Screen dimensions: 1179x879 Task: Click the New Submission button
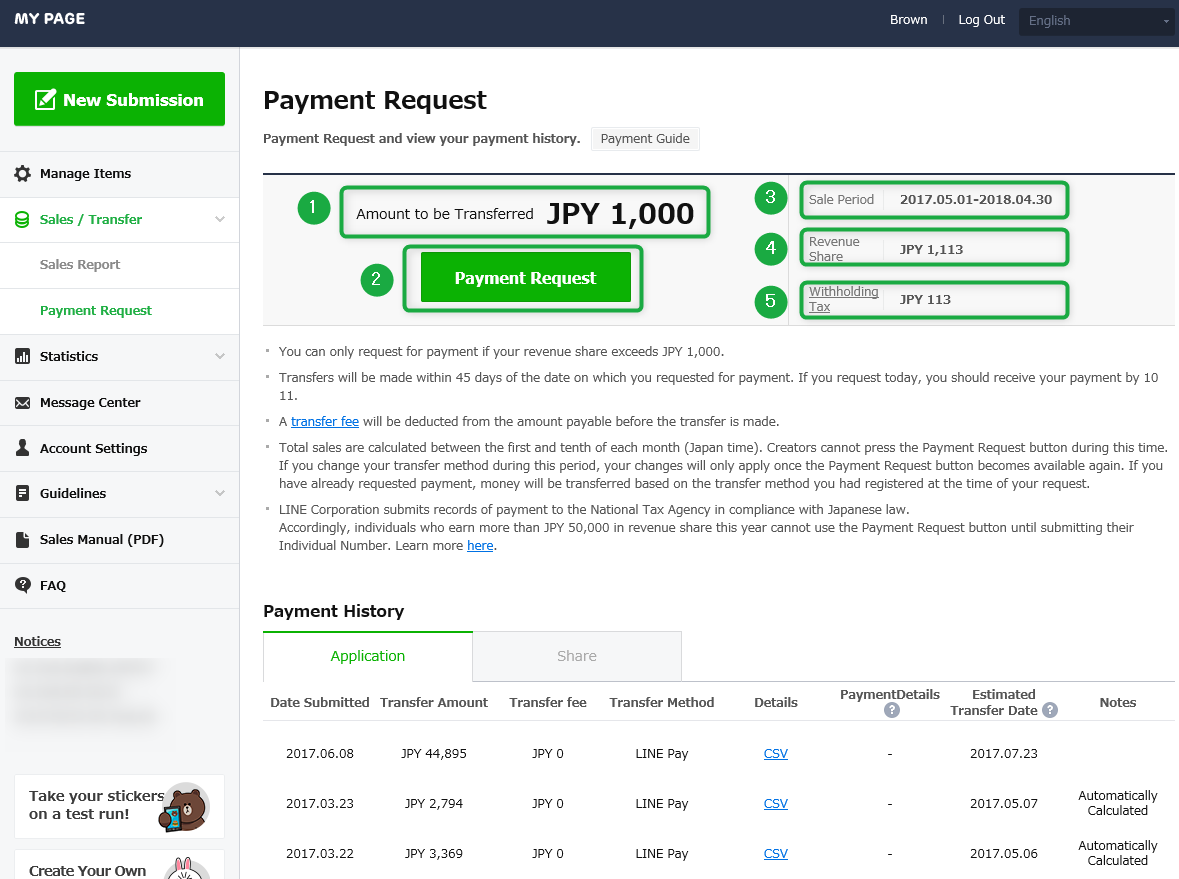[x=119, y=99]
